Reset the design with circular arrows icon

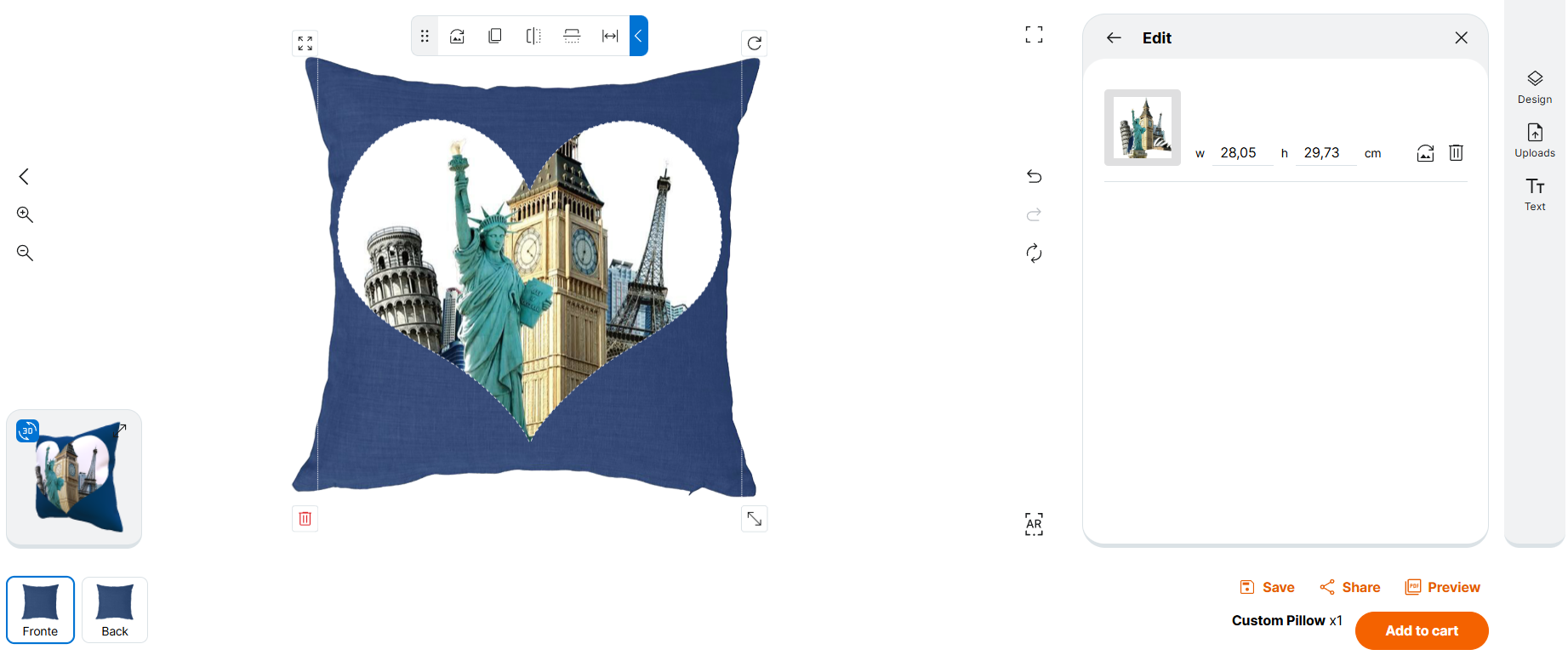1034,253
